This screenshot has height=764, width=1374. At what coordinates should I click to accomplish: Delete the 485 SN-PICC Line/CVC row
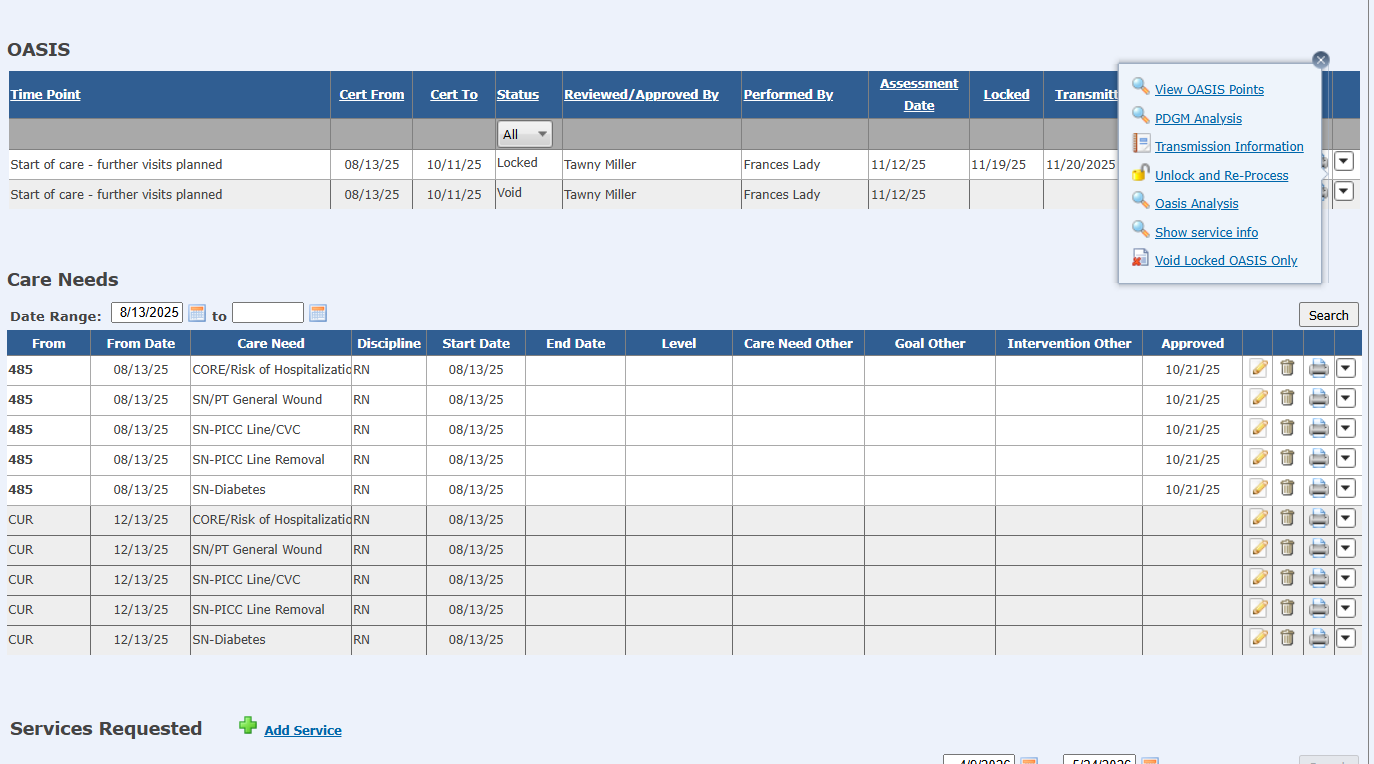pyautogui.click(x=1287, y=429)
